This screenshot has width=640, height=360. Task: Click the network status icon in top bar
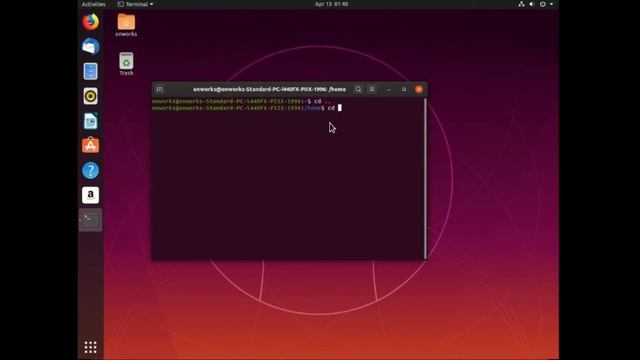coord(521,4)
